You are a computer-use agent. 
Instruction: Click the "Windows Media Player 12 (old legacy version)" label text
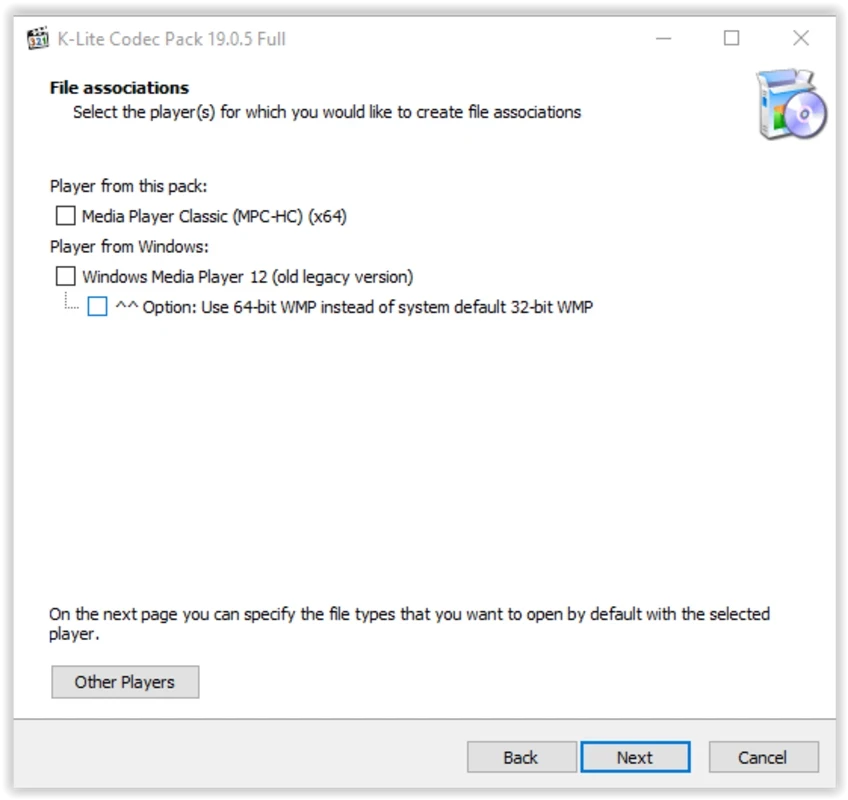(247, 276)
